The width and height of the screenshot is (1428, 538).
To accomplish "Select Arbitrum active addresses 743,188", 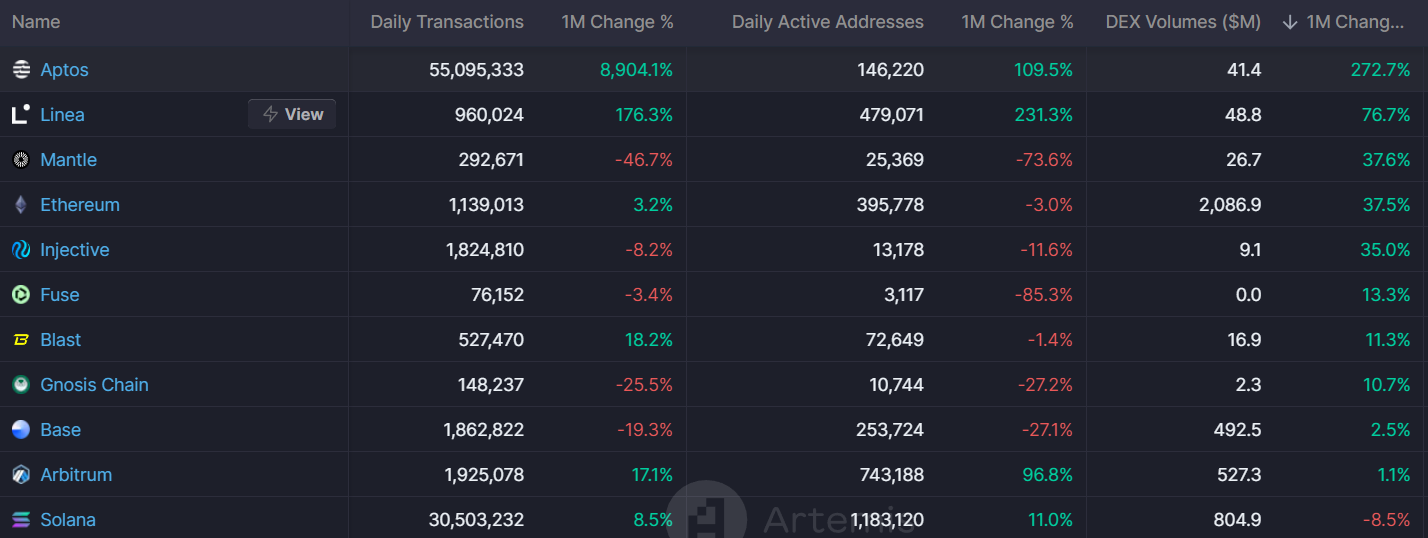I will click(x=890, y=475).
